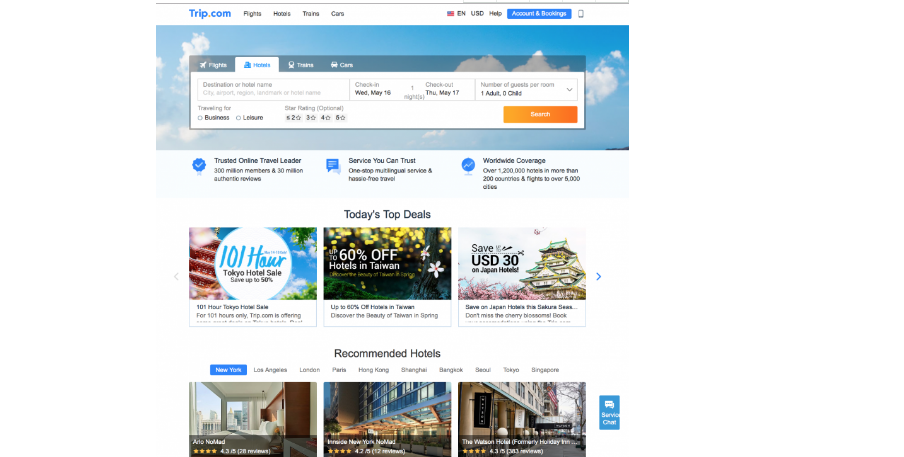Select the Seoul city tab
This screenshot has width=904, height=457.
pos(483,370)
